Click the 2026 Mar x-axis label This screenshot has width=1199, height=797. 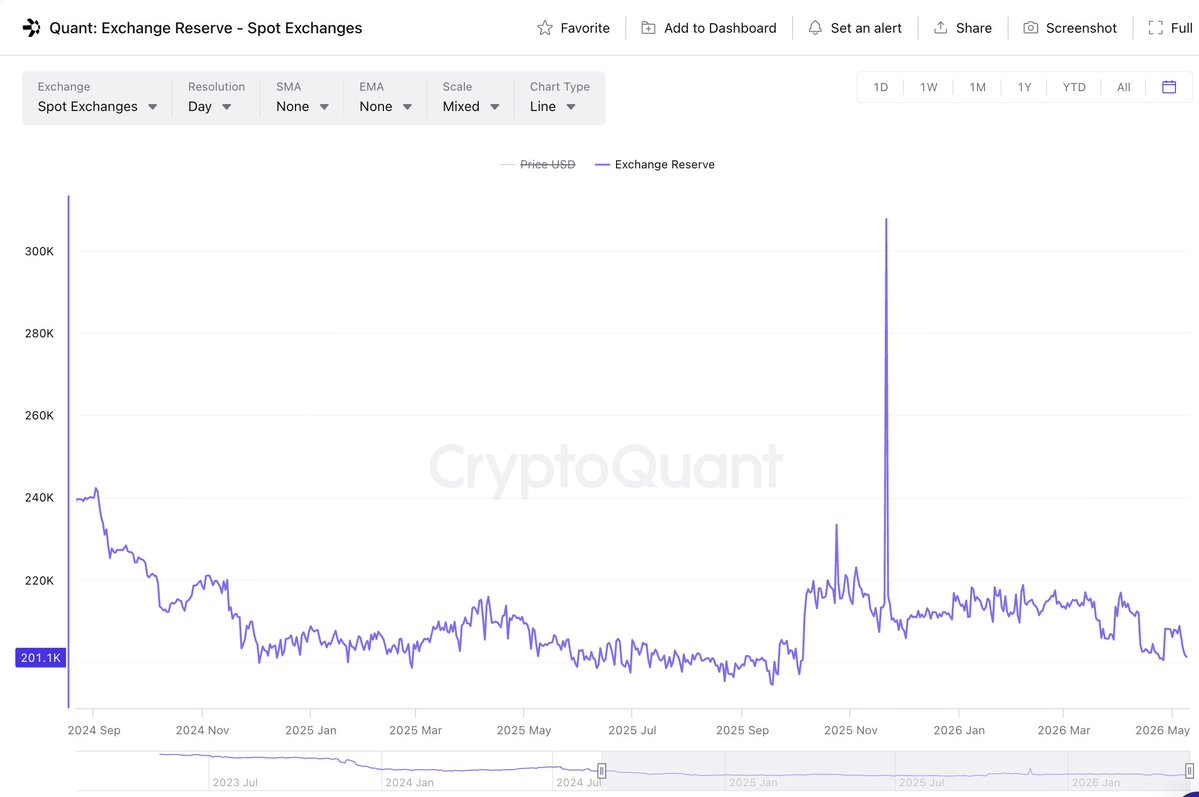click(1064, 730)
